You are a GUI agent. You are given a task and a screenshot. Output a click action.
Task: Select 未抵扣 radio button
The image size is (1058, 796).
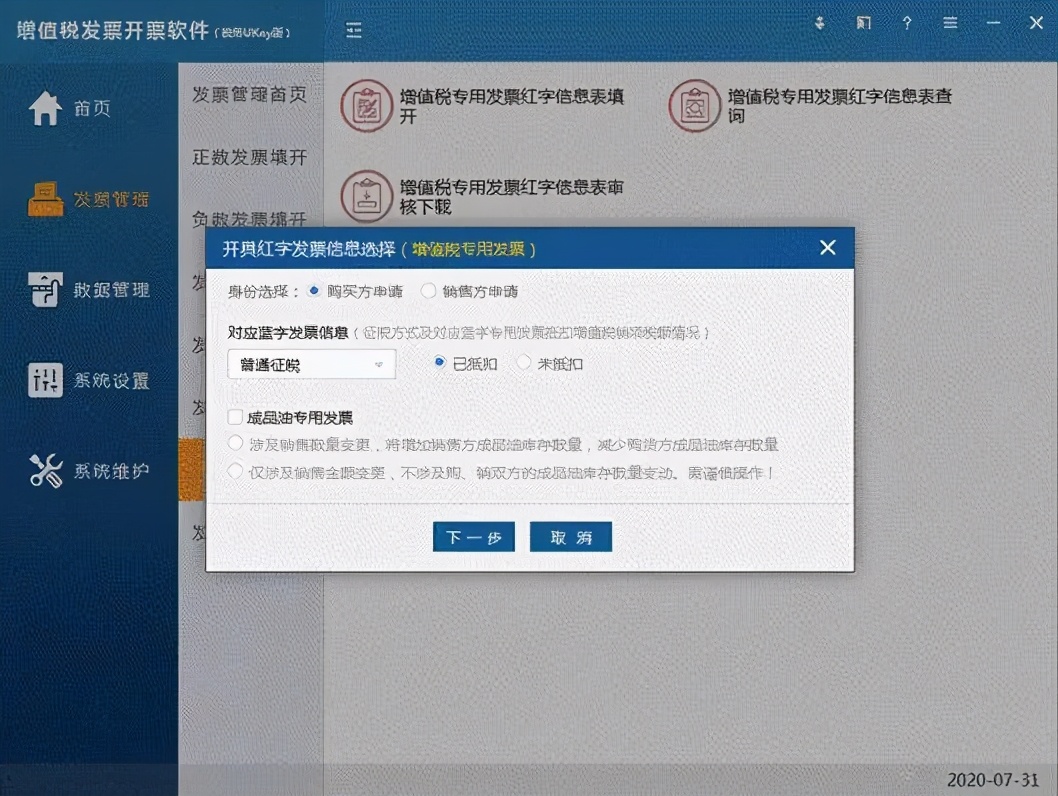(x=524, y=363)
